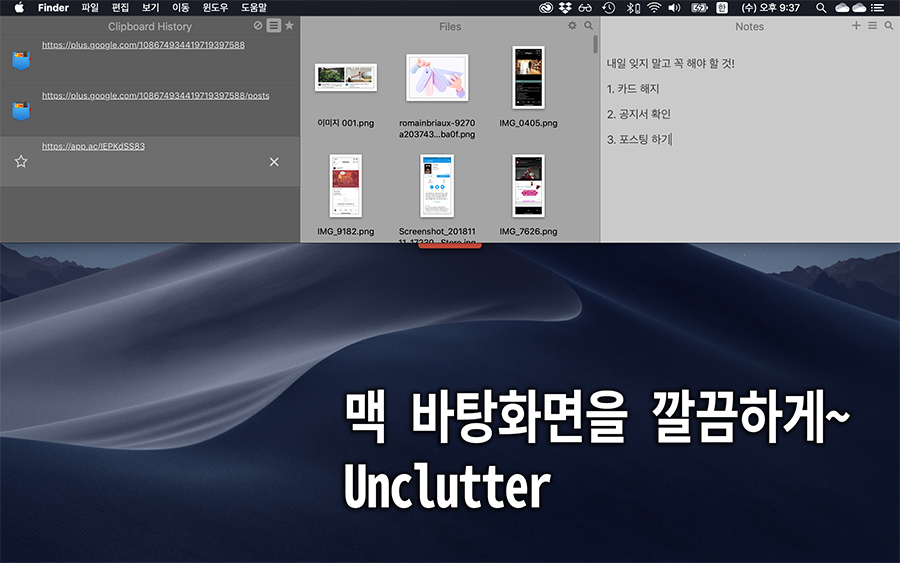Image resolution: width=900 pixels, height=563 pixels.
Task: Open the Apple menu
Action: point(19,7)
